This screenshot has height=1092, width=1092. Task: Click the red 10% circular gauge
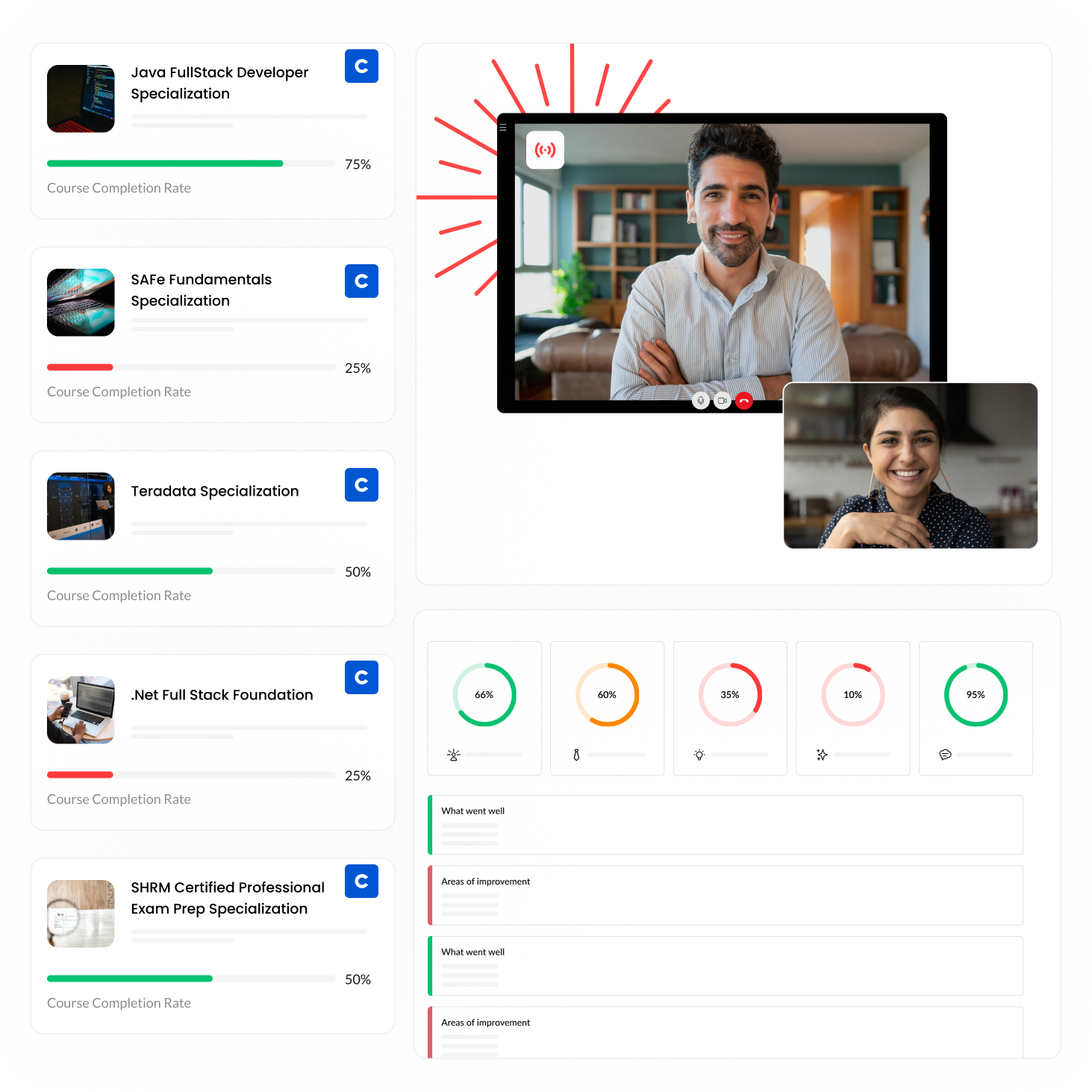[x=853, y=695]
